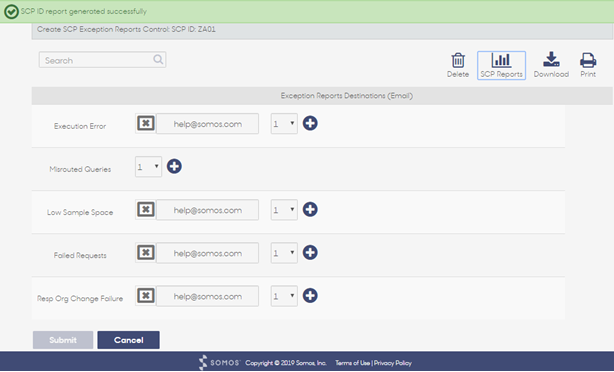Click the Download icon
This screenshot has height=372, width=614.
[551, 59]
